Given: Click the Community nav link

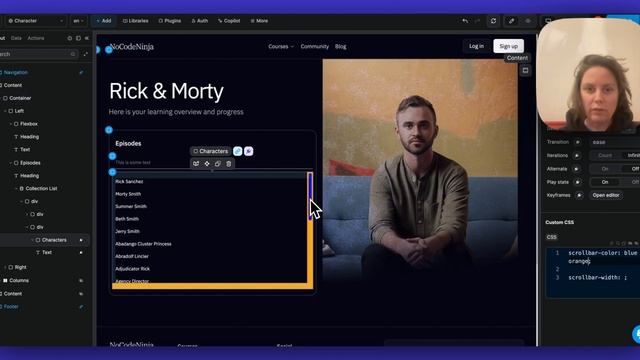Looking at the screenshot, I should click(315, 47).
